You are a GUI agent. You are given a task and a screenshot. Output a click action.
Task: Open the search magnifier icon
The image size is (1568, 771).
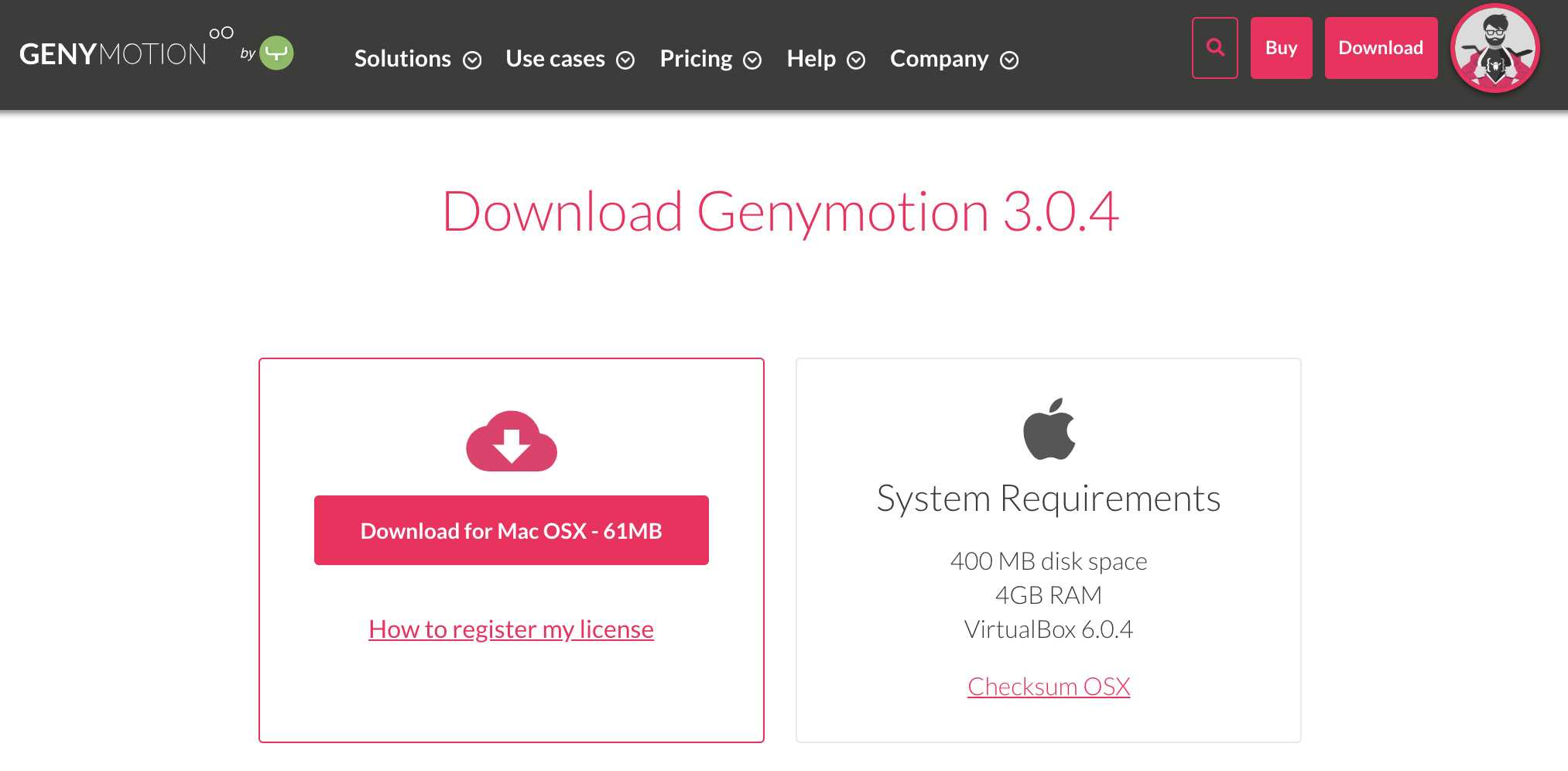tap(1215, 48)
